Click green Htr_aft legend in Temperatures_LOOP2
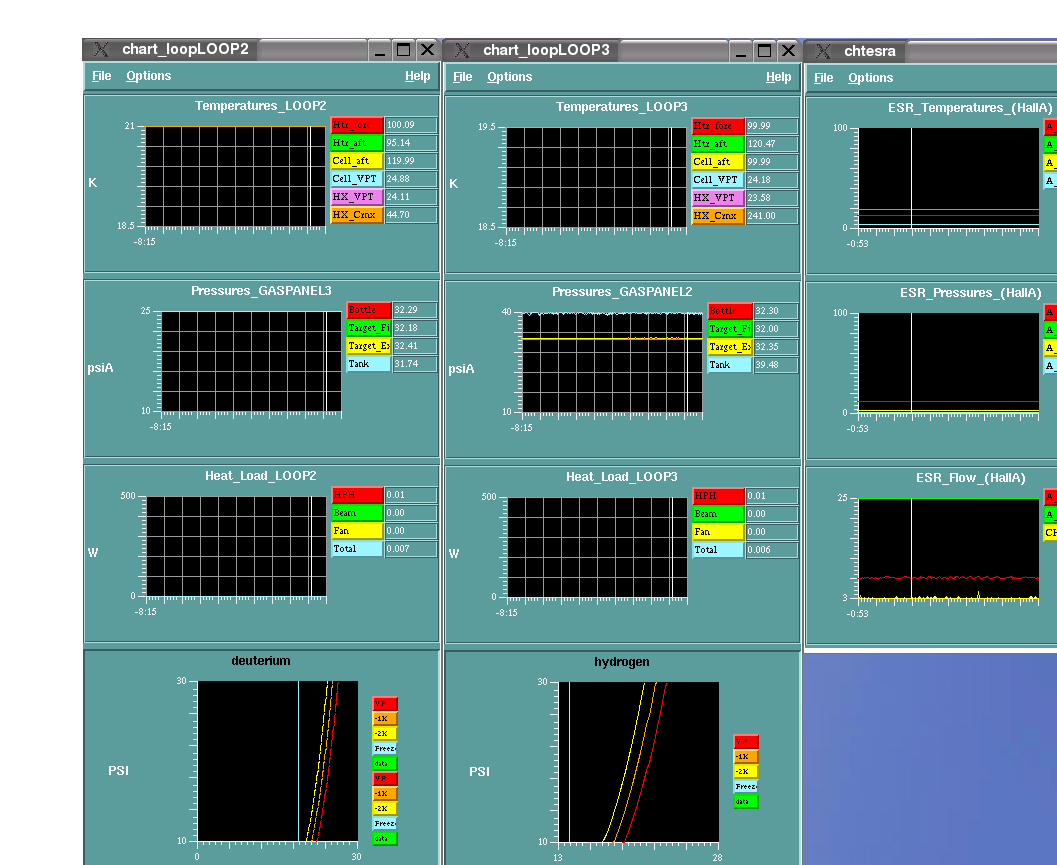The width and height of the screenshot is (1057, 865). click(x=357, y=143)
